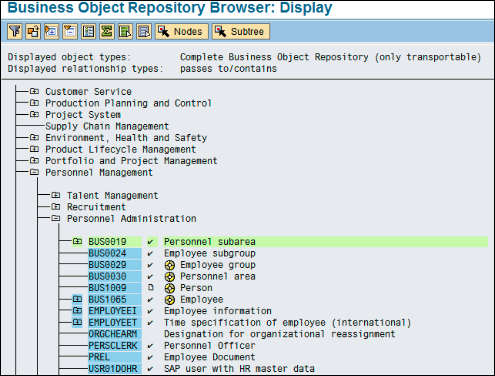Click the green list-with-arrow toolbar icon
This screenshot has width=495, height=376.
[x=125, y=32]
